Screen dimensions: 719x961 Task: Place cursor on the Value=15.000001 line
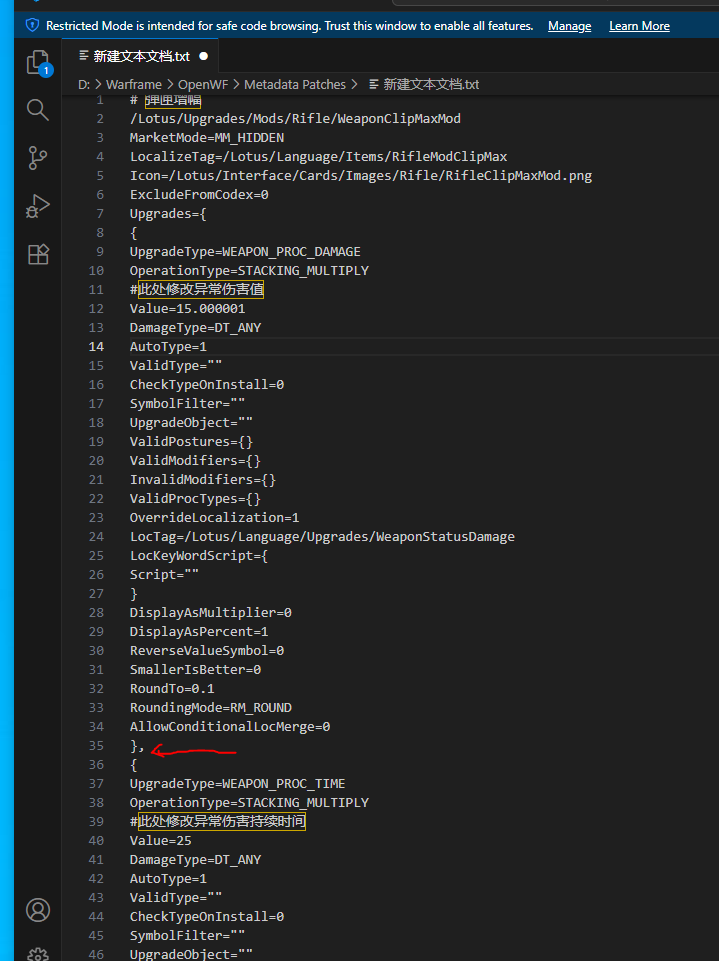pos(187,308)
